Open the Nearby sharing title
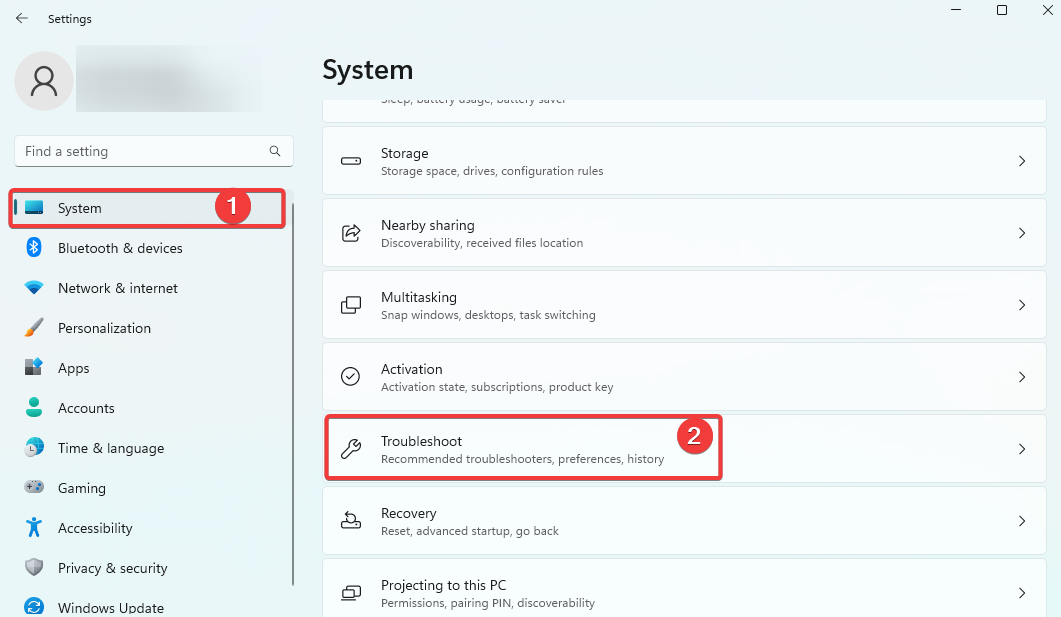 428,225
